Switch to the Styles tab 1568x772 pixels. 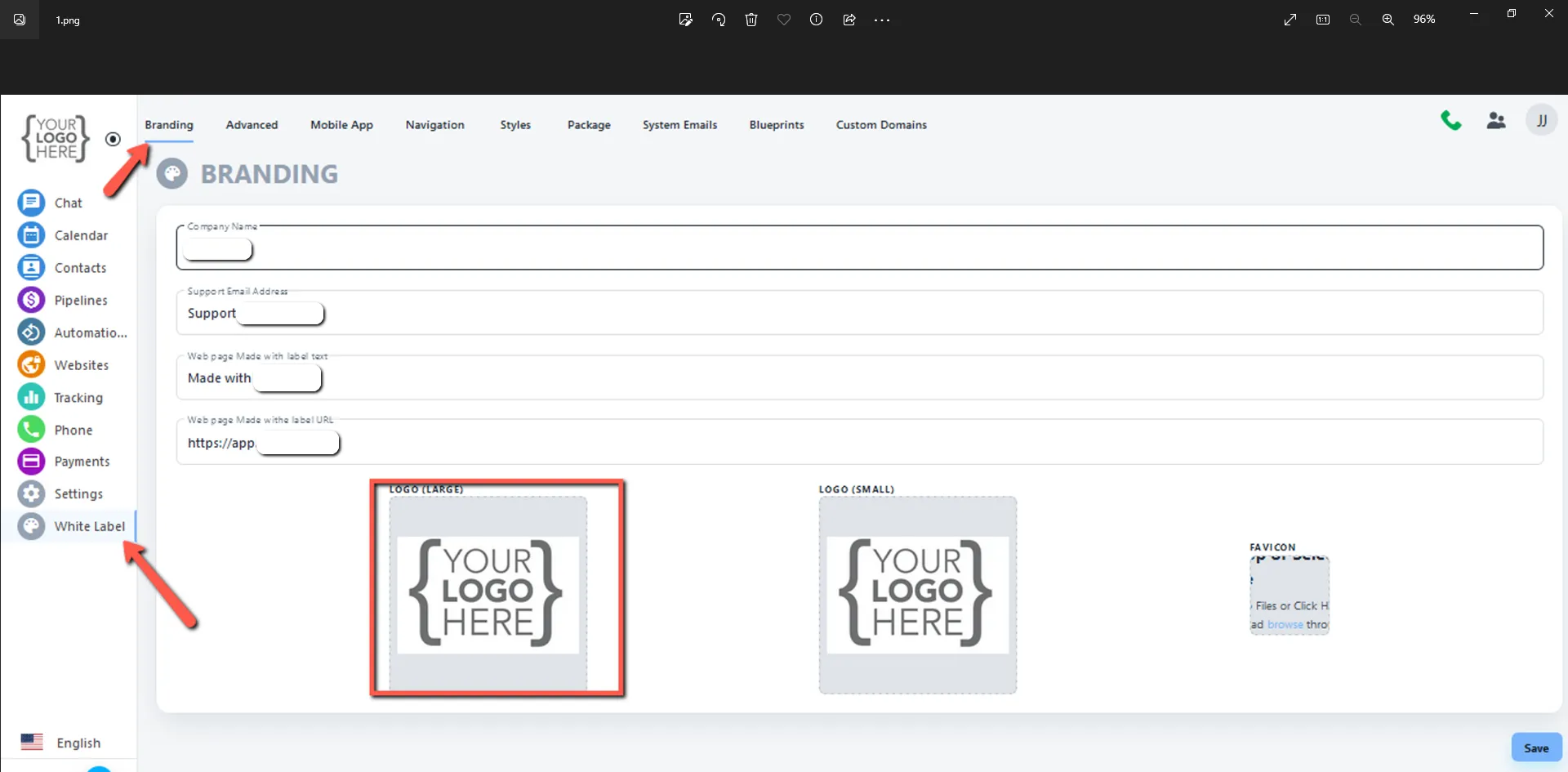pyautogui.click(x=515, y=125)
